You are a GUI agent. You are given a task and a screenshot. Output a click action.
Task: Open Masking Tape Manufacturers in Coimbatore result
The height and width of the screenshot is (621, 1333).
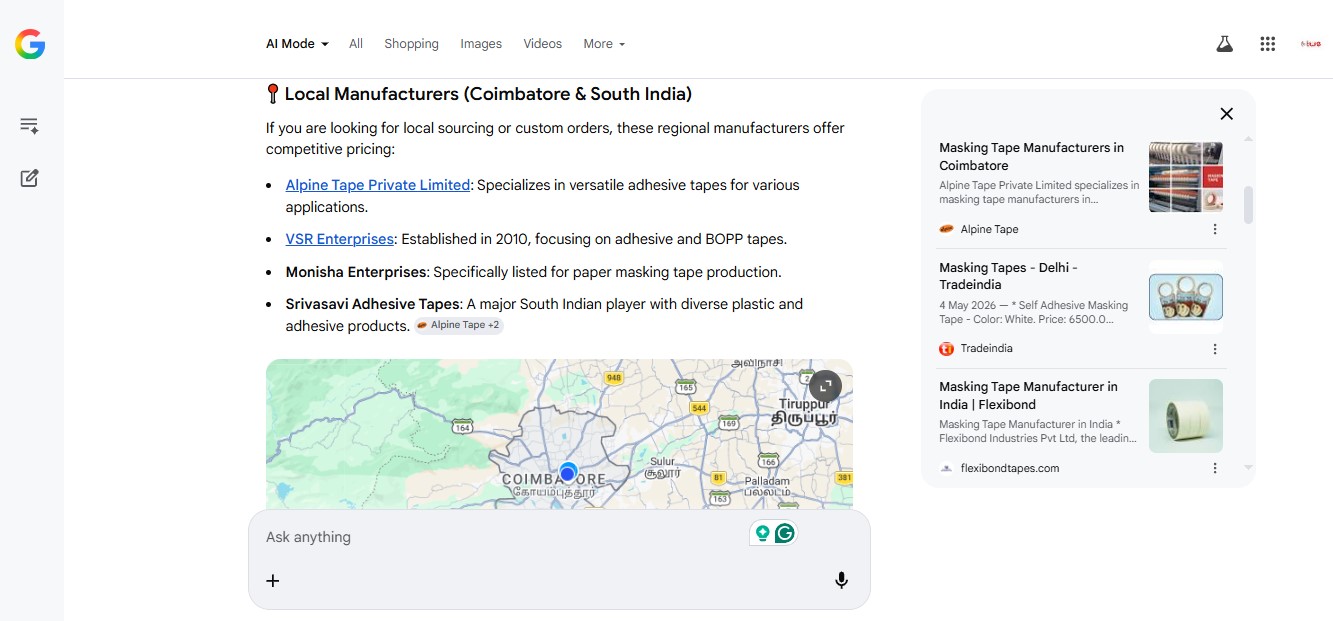[x=1032, y=156]
